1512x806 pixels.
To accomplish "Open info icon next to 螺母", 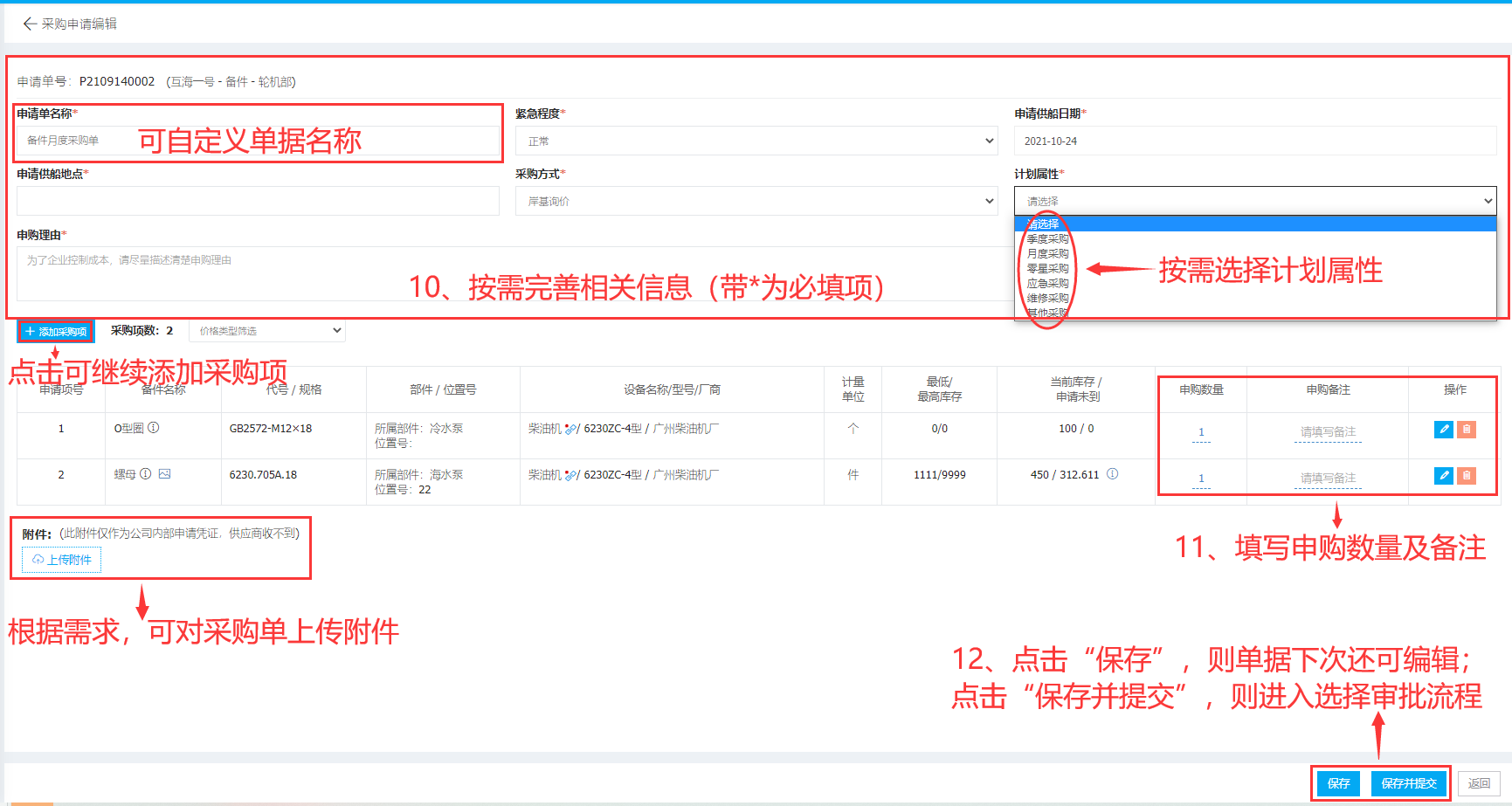I will tap(146, 474).
